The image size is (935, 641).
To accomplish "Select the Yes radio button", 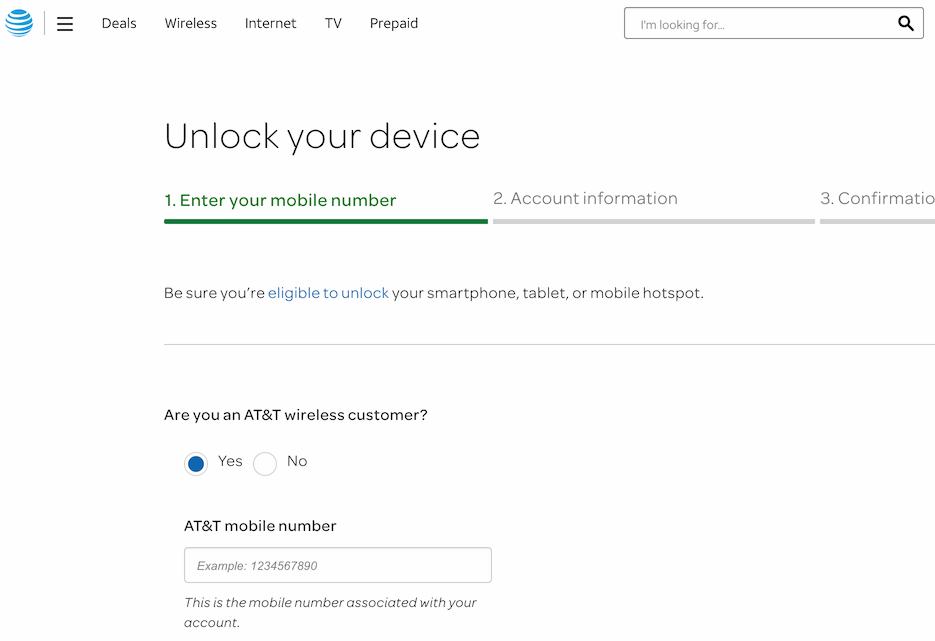I will tap(196, 463).
